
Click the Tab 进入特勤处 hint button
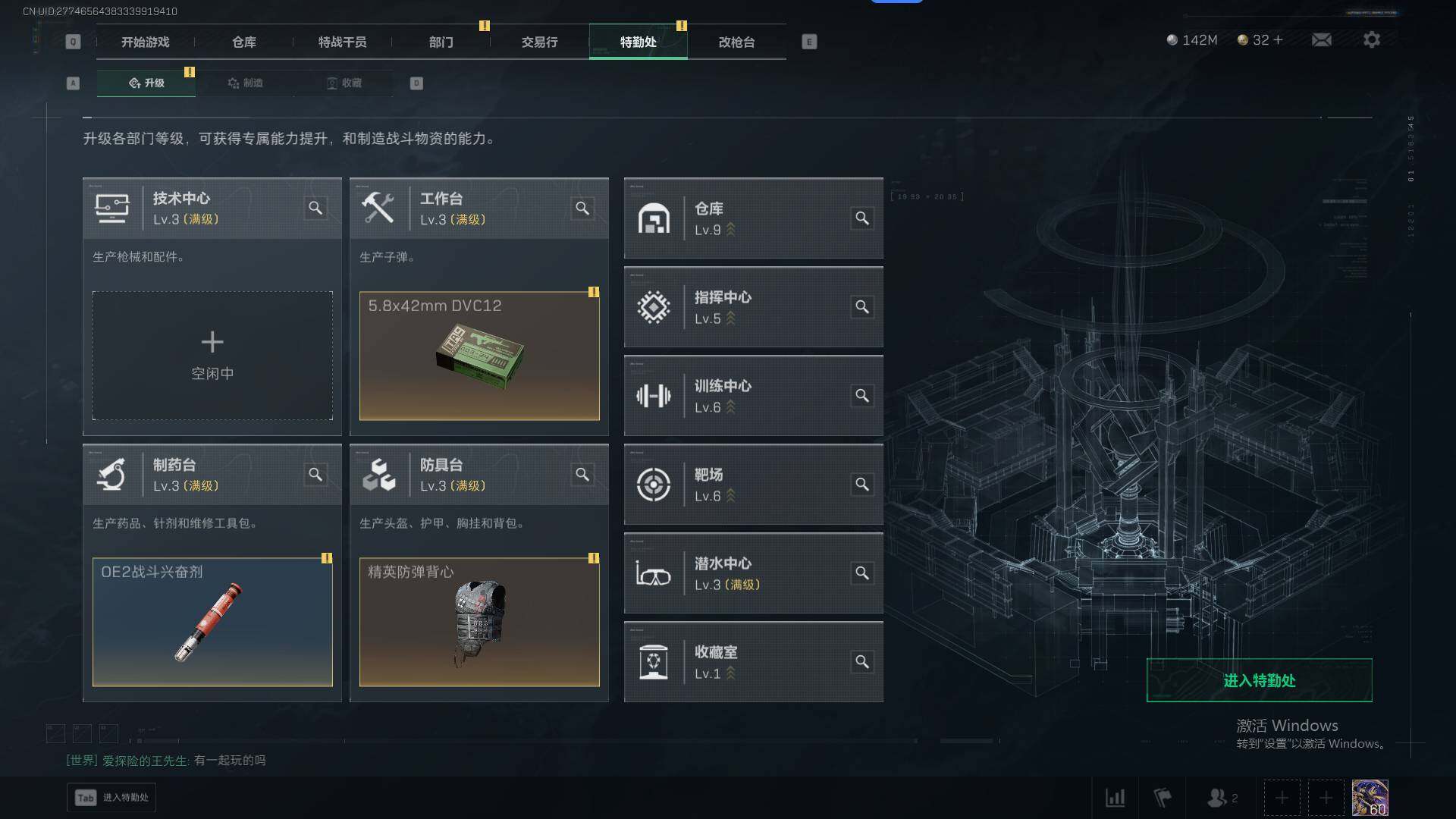click(x=111, y=798)
